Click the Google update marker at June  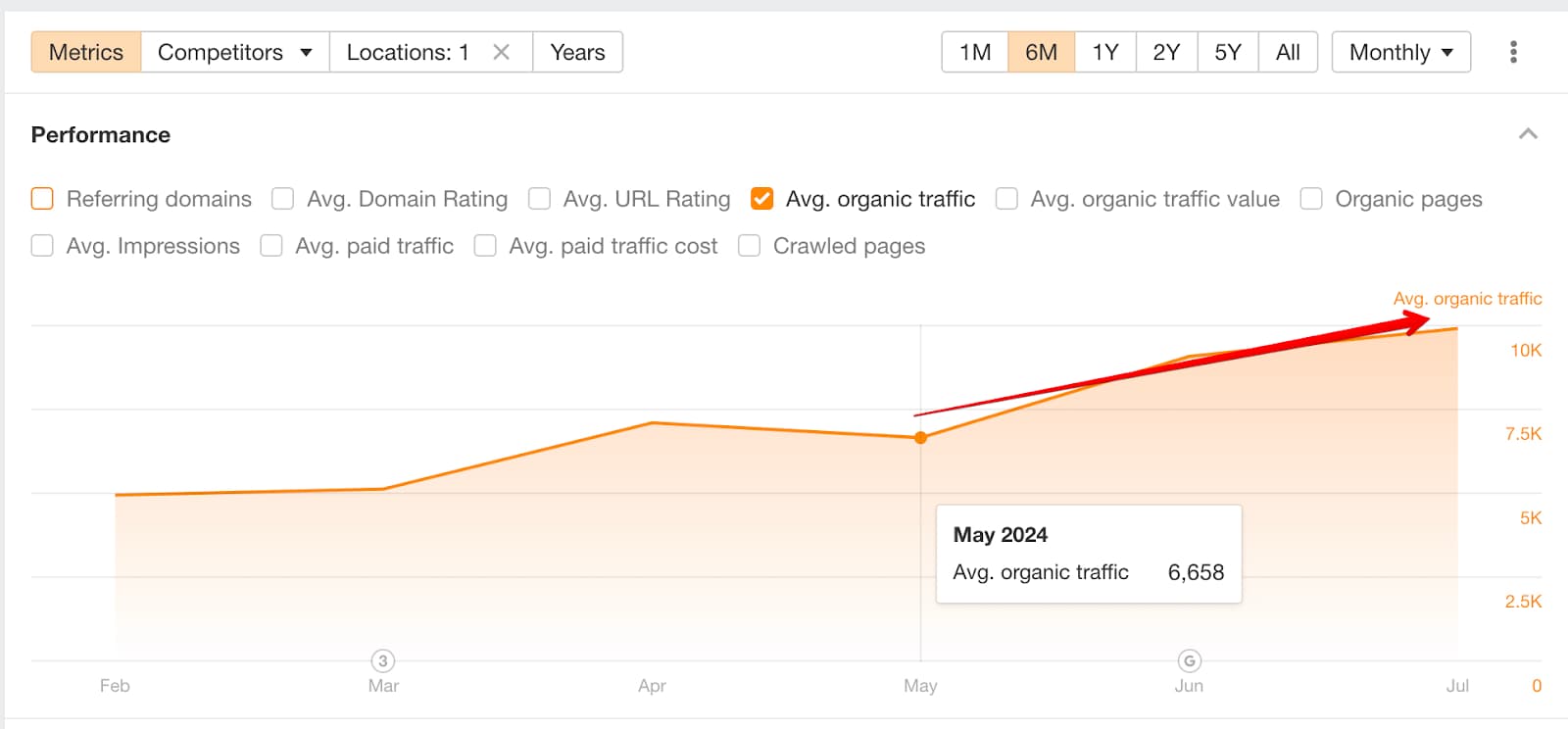pyautogui.click(x=1189, y=660)
